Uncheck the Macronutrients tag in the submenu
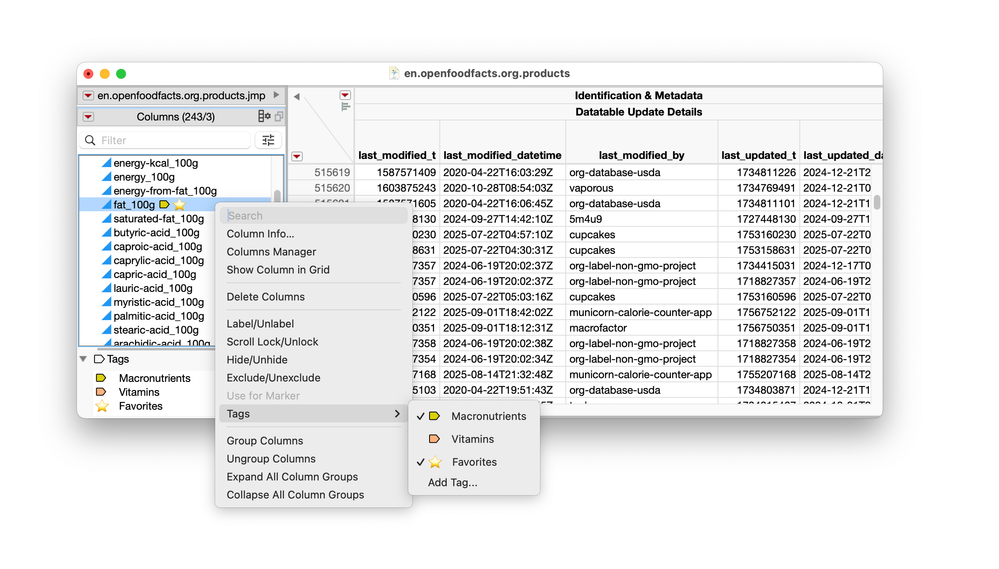Image resolution: width=999 pixels, height=569 pixels. (487, 416)
